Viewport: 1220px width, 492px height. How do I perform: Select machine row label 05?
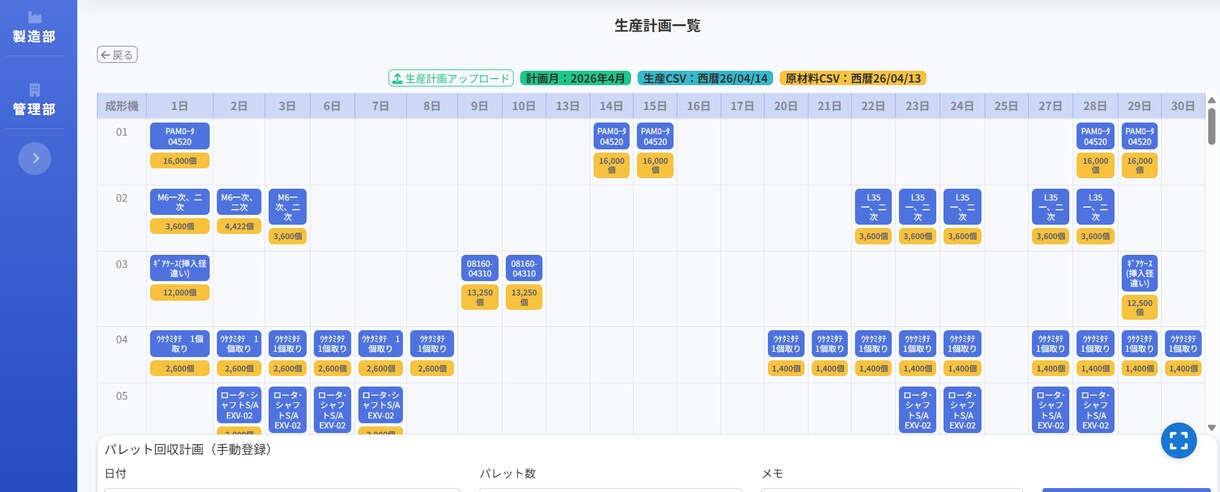122,396
